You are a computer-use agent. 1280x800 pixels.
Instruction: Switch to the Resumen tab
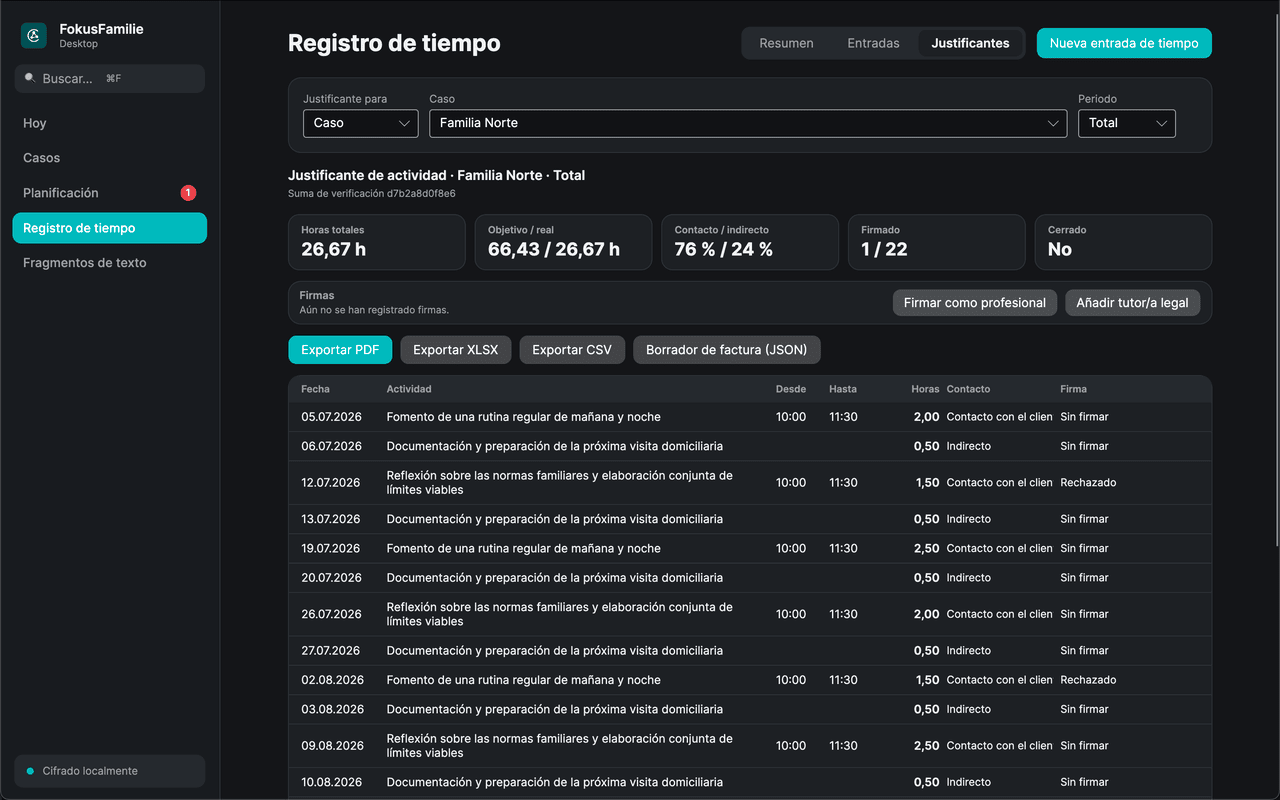786,43
